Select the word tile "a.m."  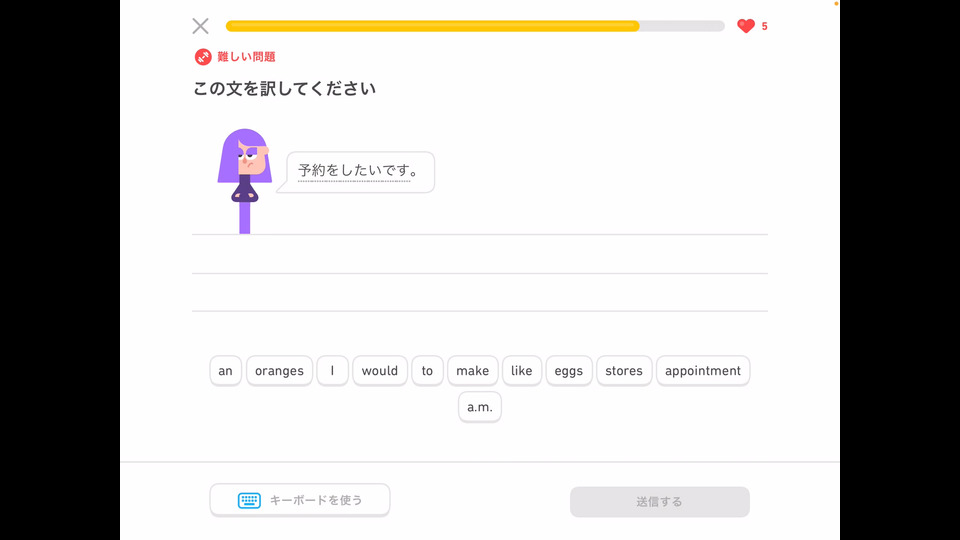click(x=480, y=407)
